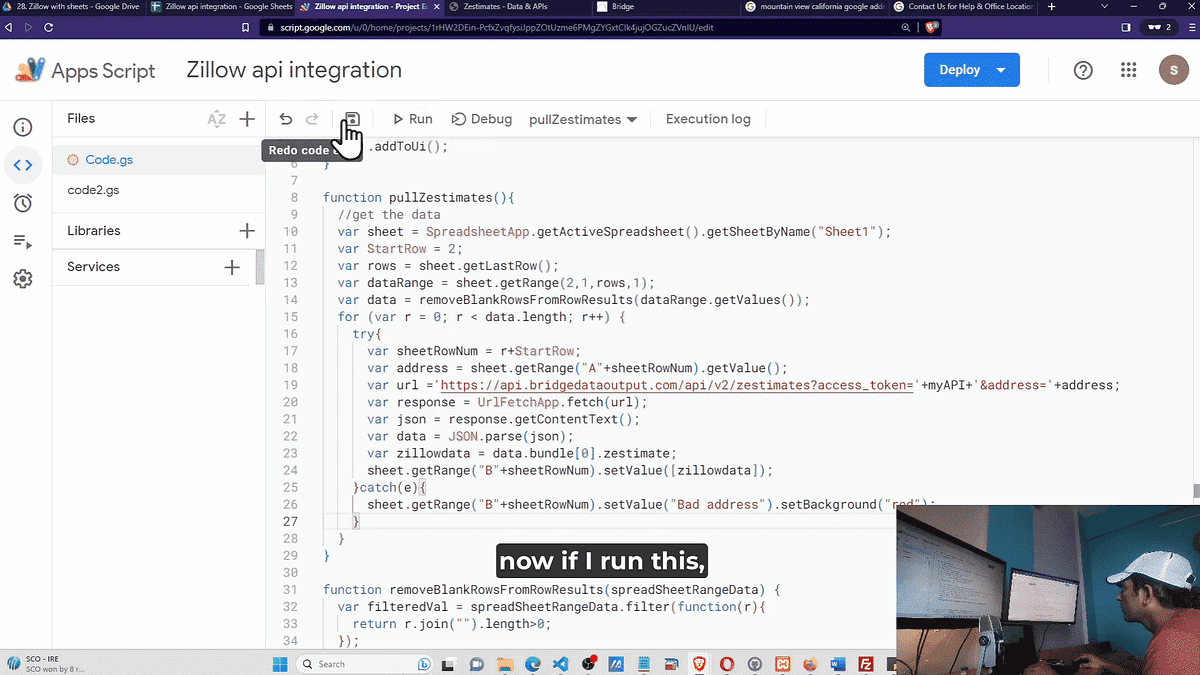Select the Editor code icon in sidebar

[23, 165]
